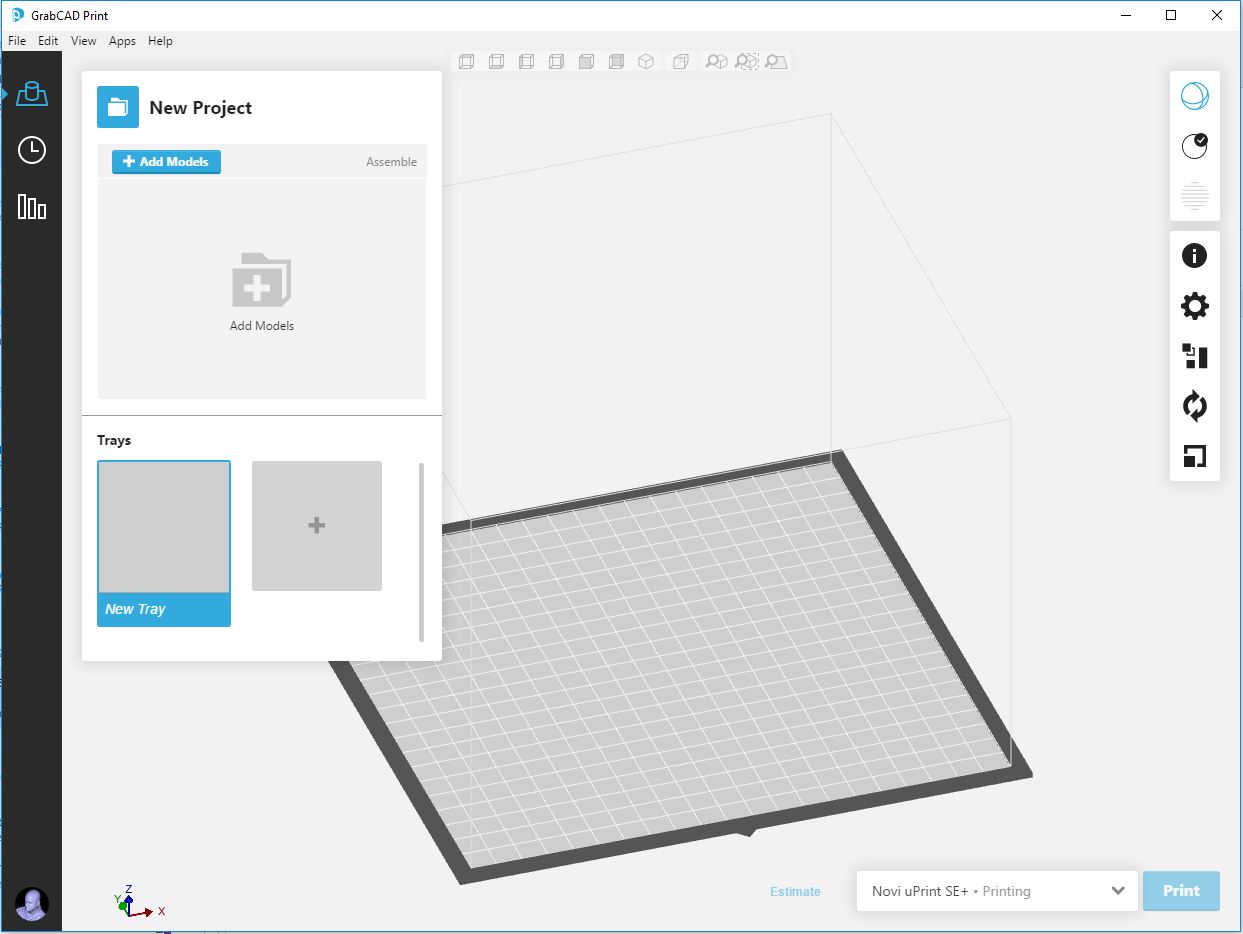Open the Orient rotate tool
Viewport: 1243px width, 934px height.
[x=1195, y=406]
